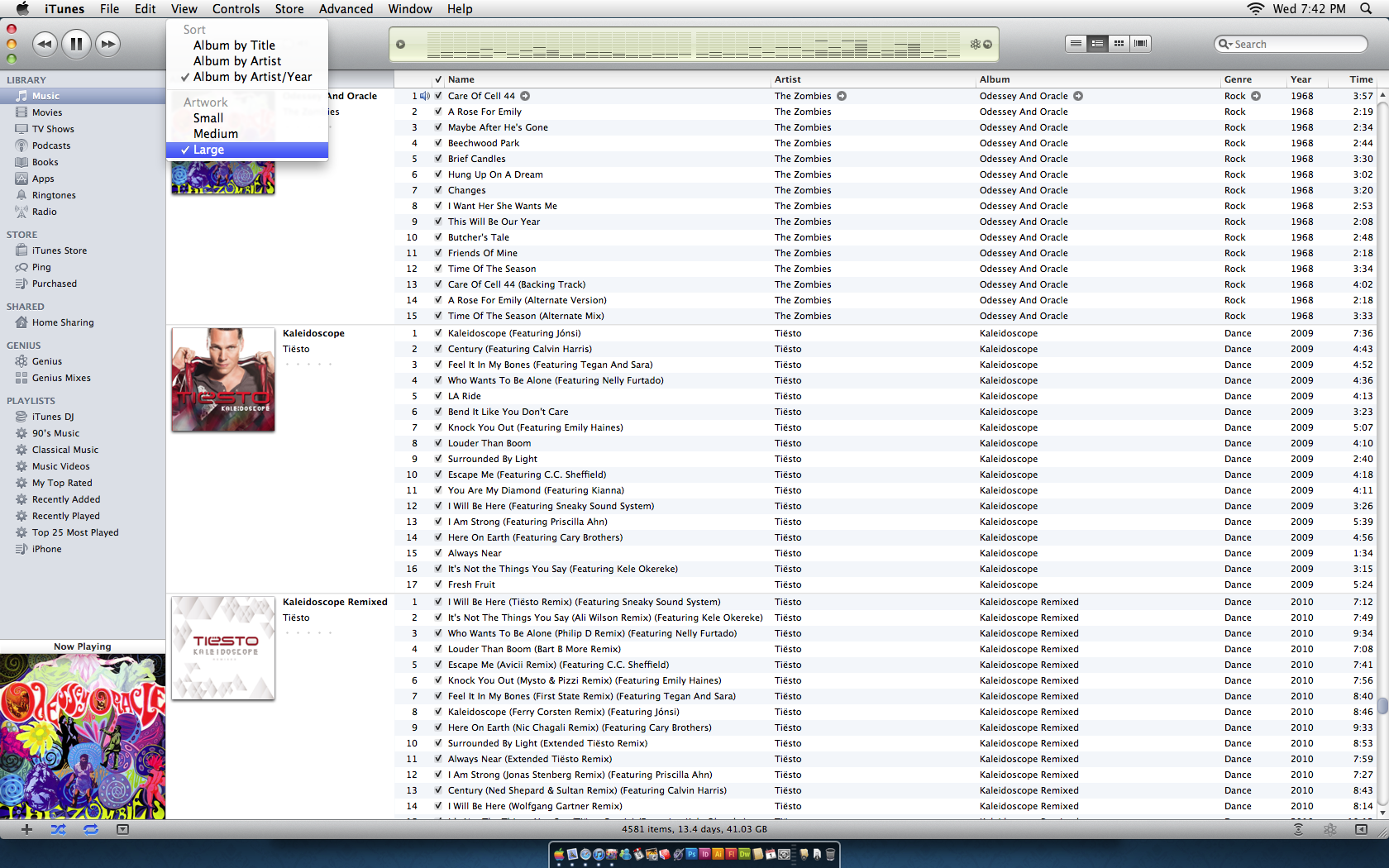Open TV Shows library

click(x=53, y=129)
